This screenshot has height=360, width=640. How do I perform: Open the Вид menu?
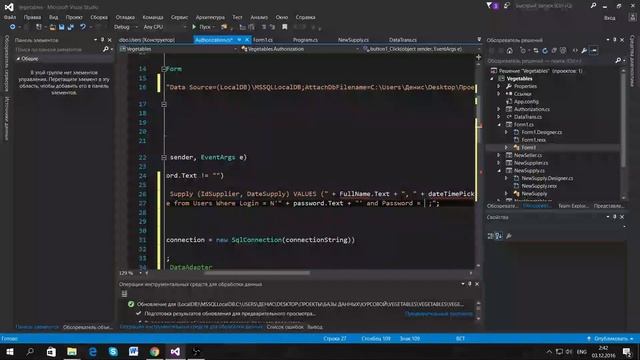(53, 17)
